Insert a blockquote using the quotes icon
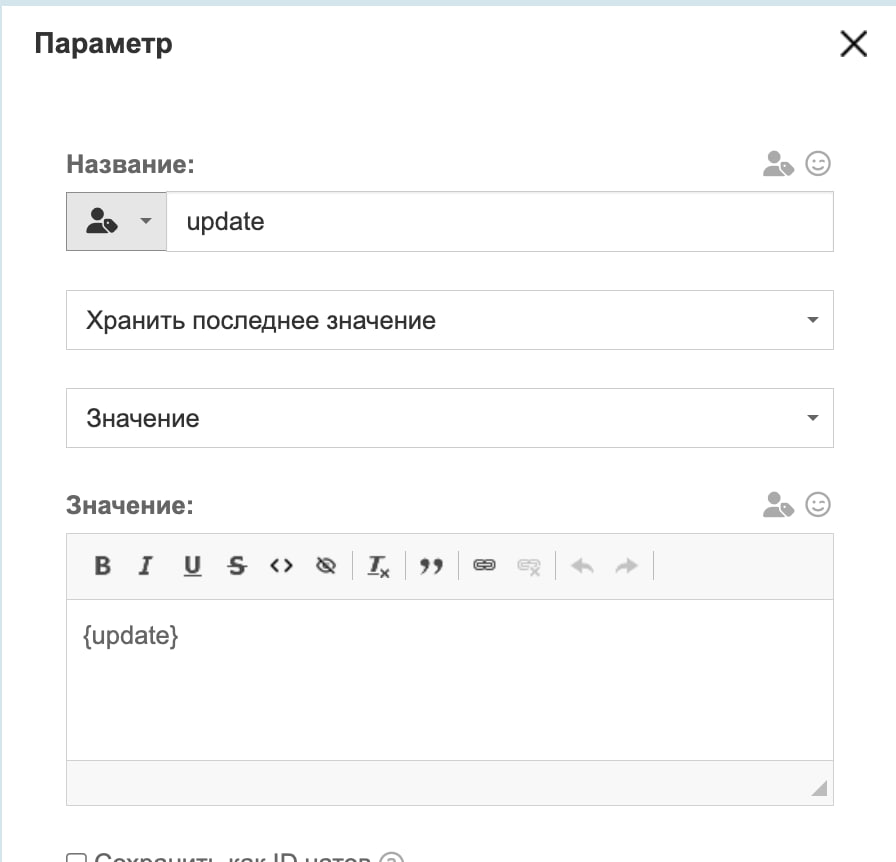Viewport: 896px width, 862px height. point(431,566)
